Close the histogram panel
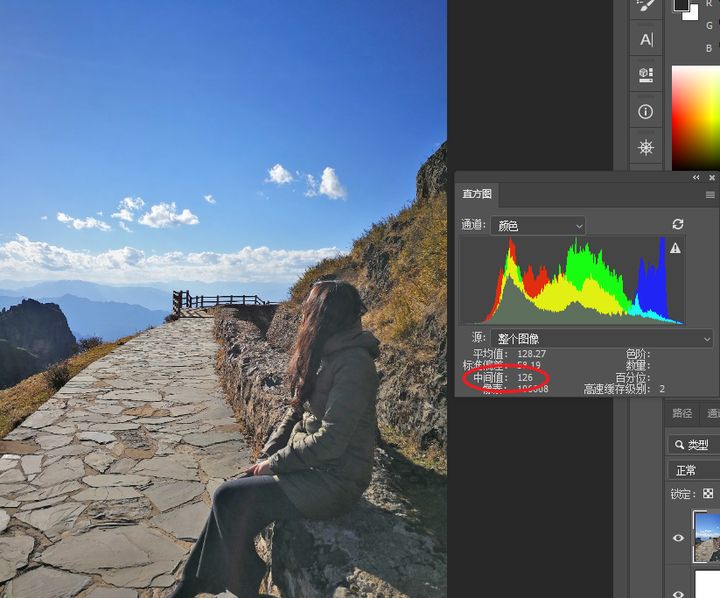The image size is (720, 598). click(712, 177)
